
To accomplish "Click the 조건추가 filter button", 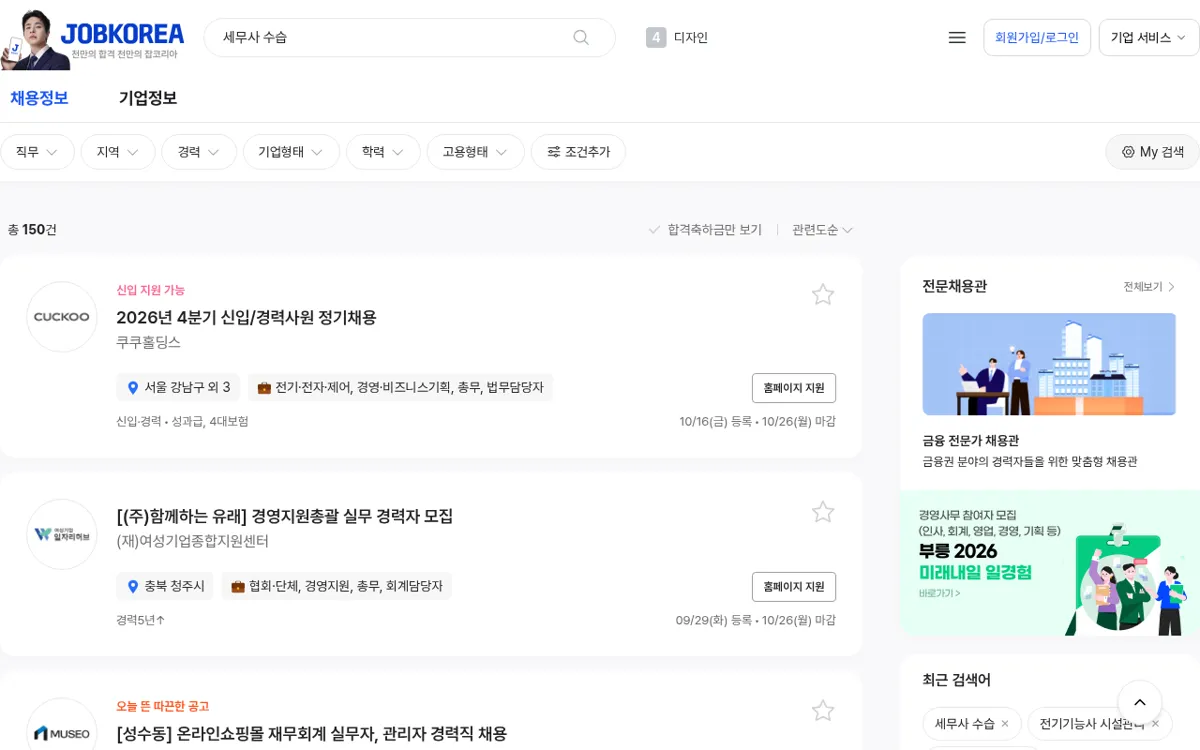I will point(578,152).
